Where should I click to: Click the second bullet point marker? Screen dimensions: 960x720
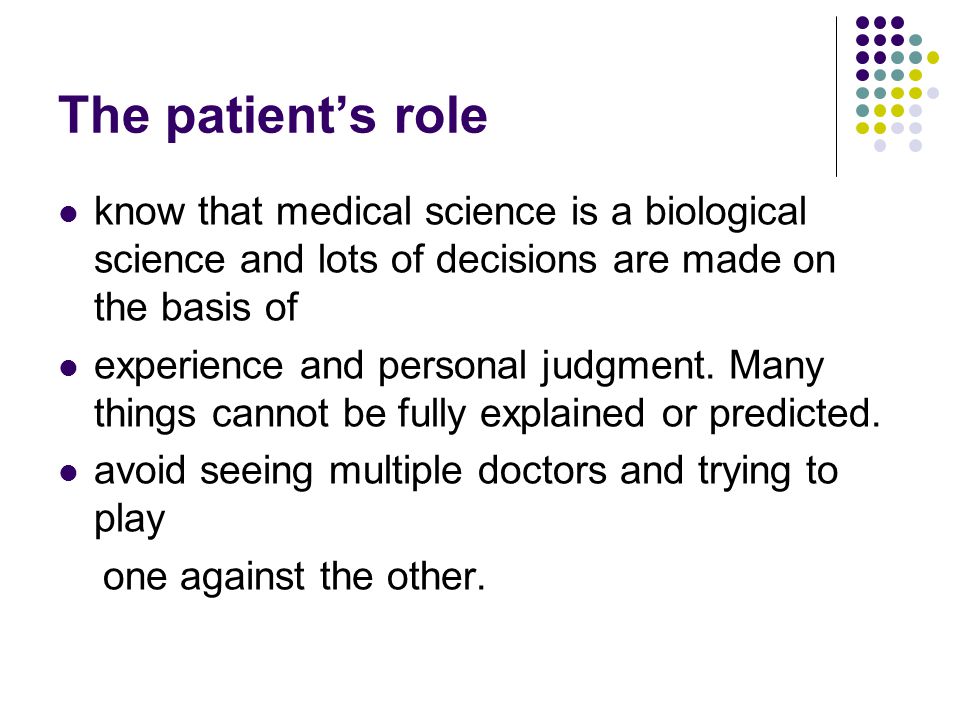pyautogui.click(x=69, y=368)
